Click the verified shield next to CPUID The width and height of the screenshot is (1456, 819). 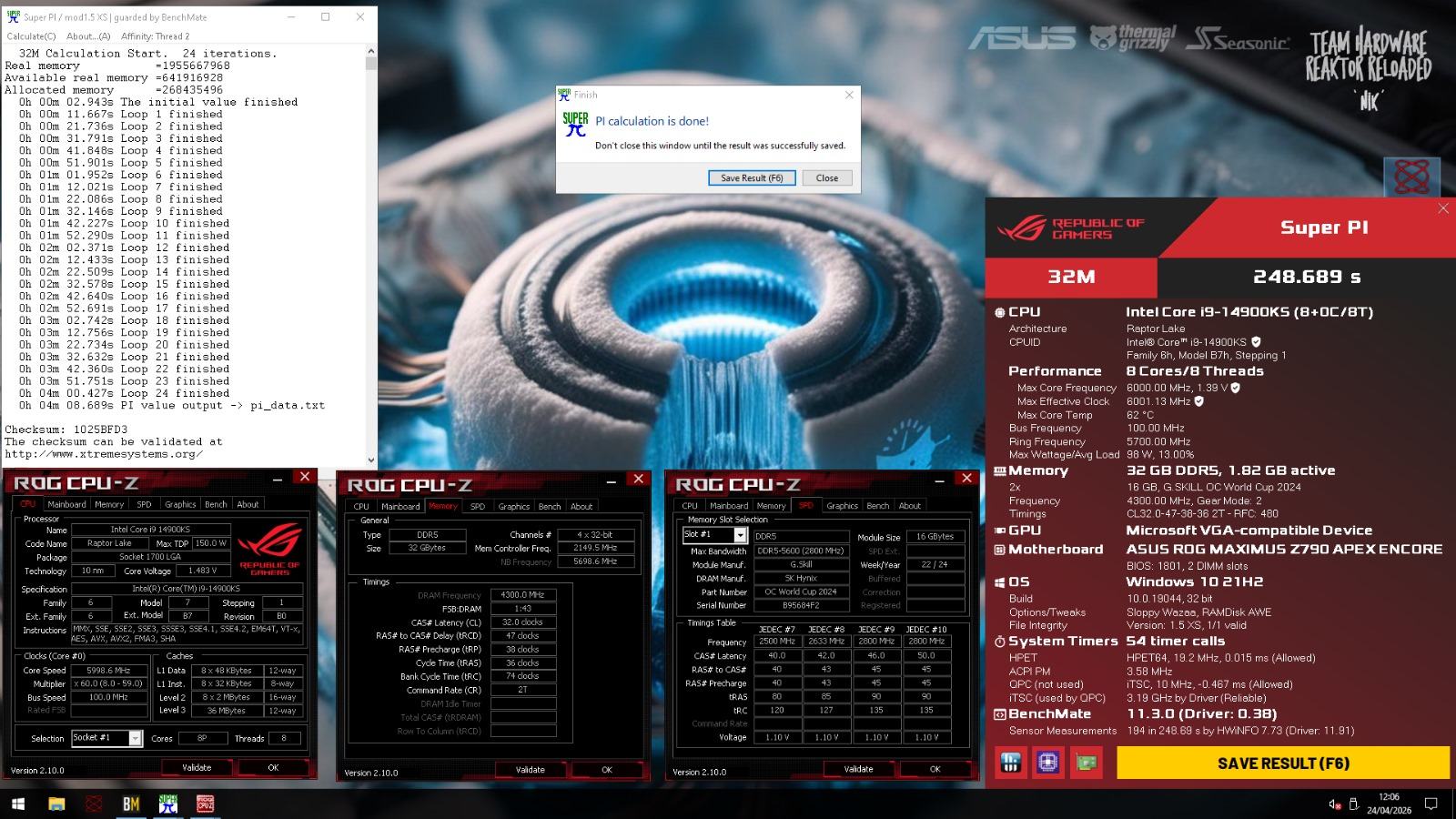tap(1256, 342)
